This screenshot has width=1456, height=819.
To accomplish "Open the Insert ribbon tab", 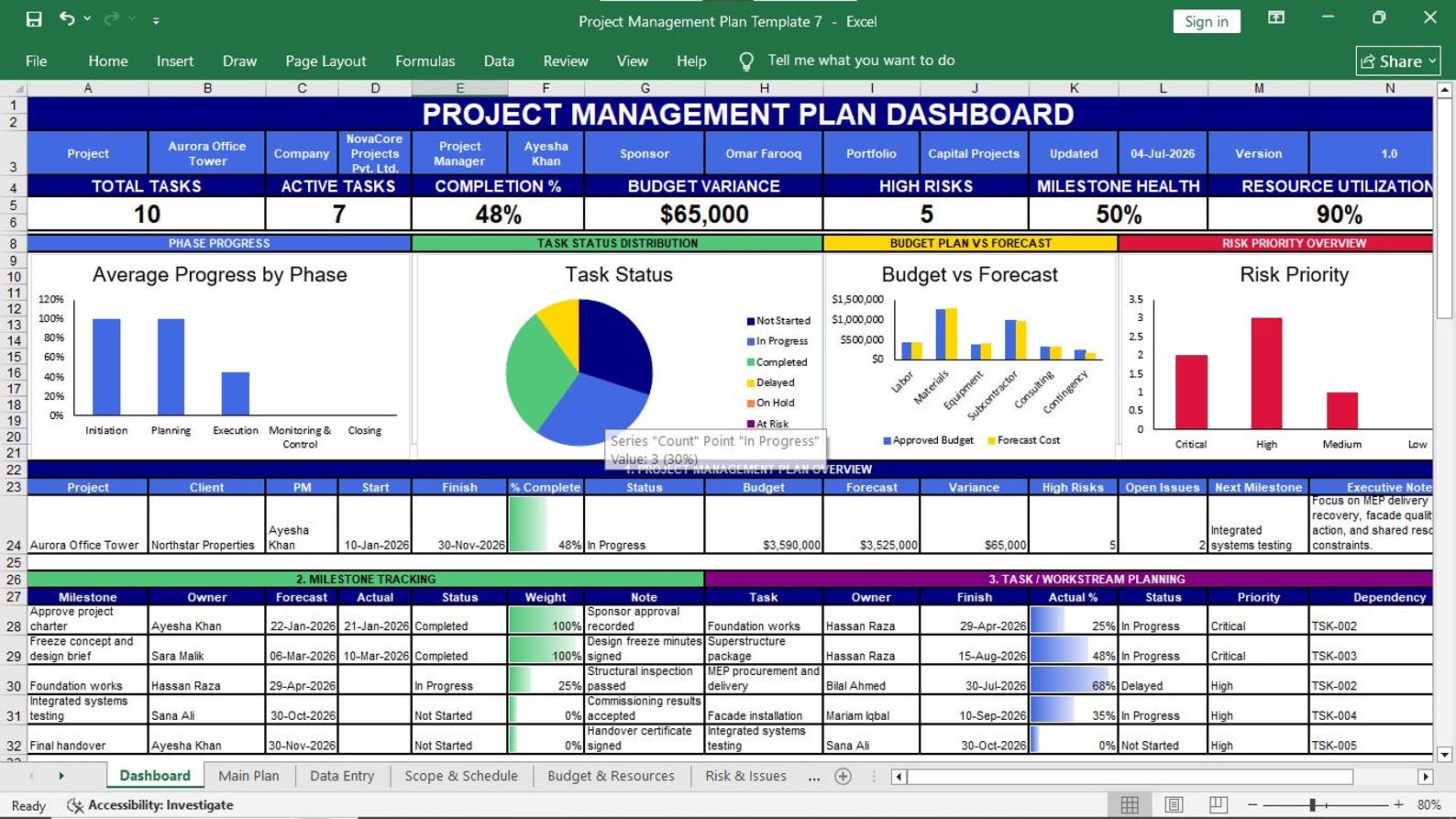I will point(175,61).
